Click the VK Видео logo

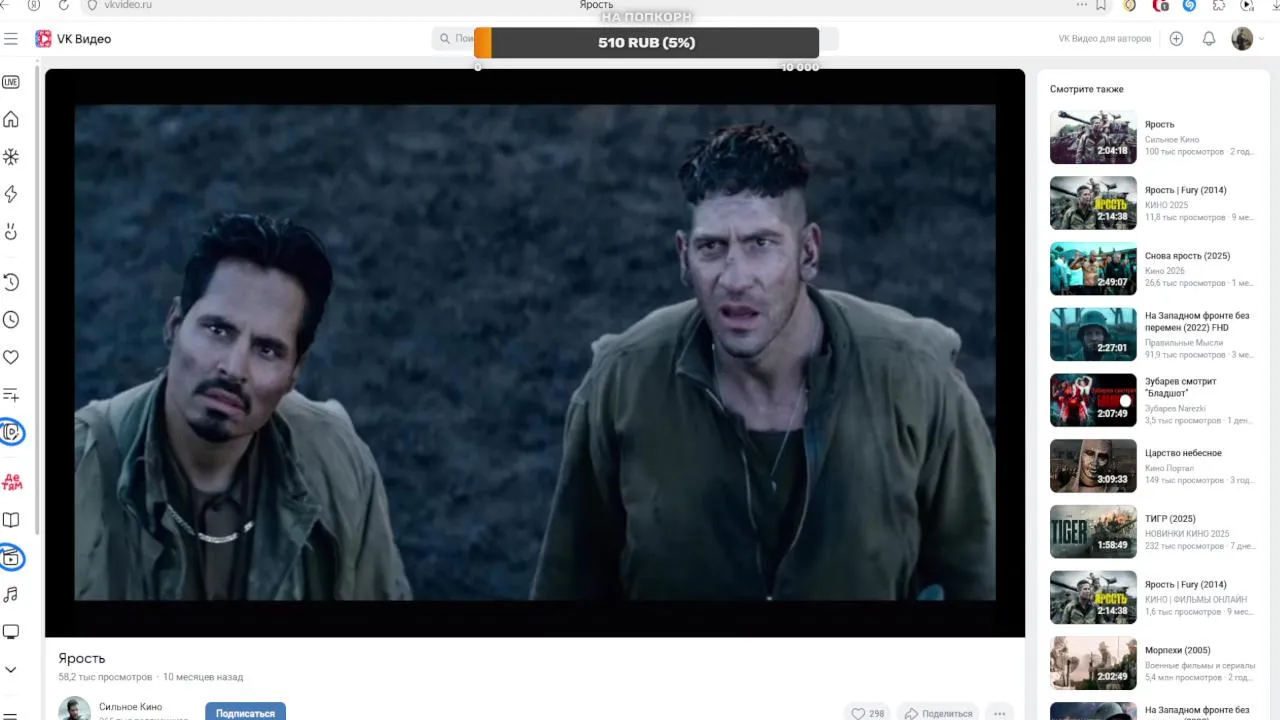(x=73, y=39)
